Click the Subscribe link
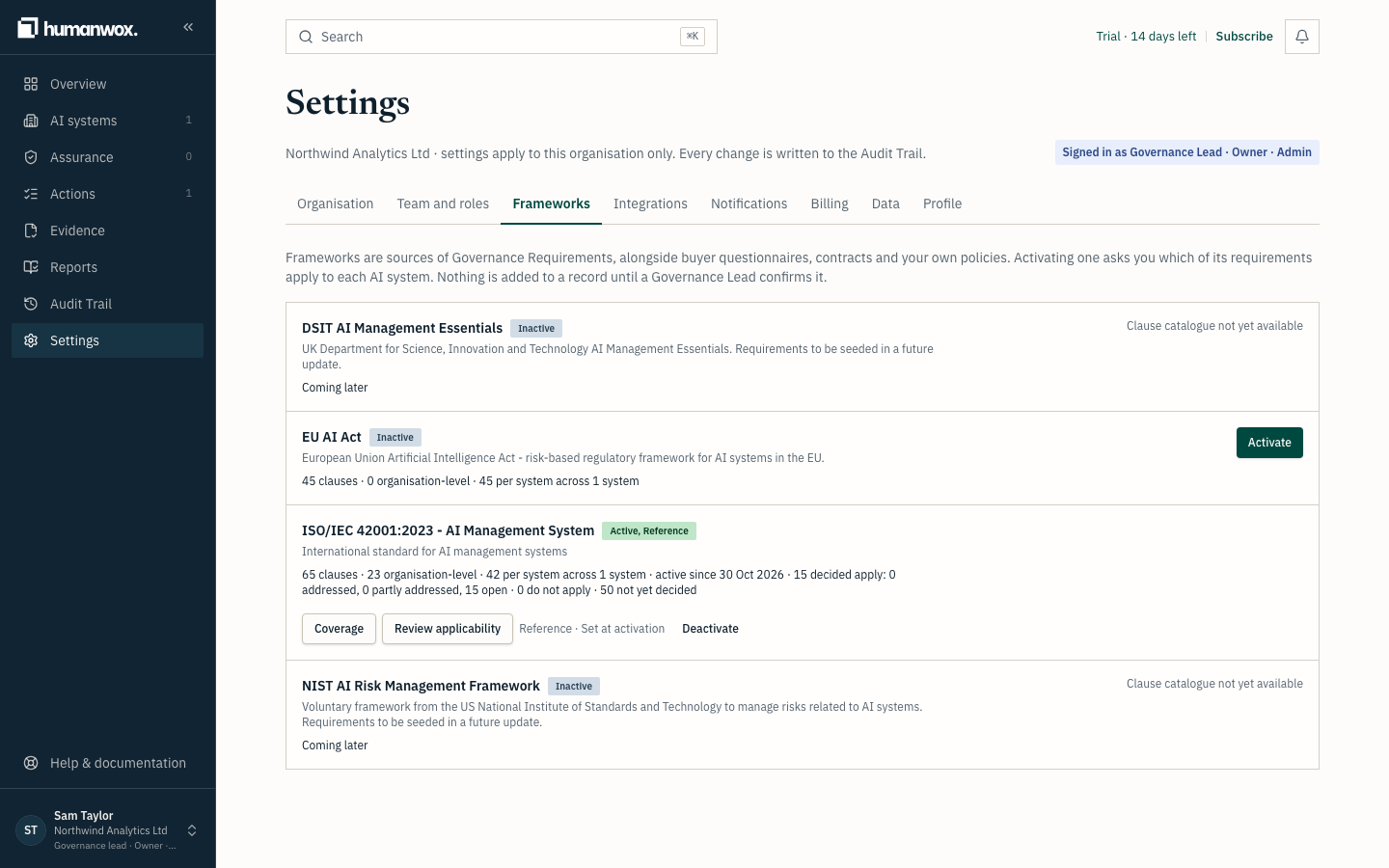The image size is (1389, 868). tap(1244, 37)
